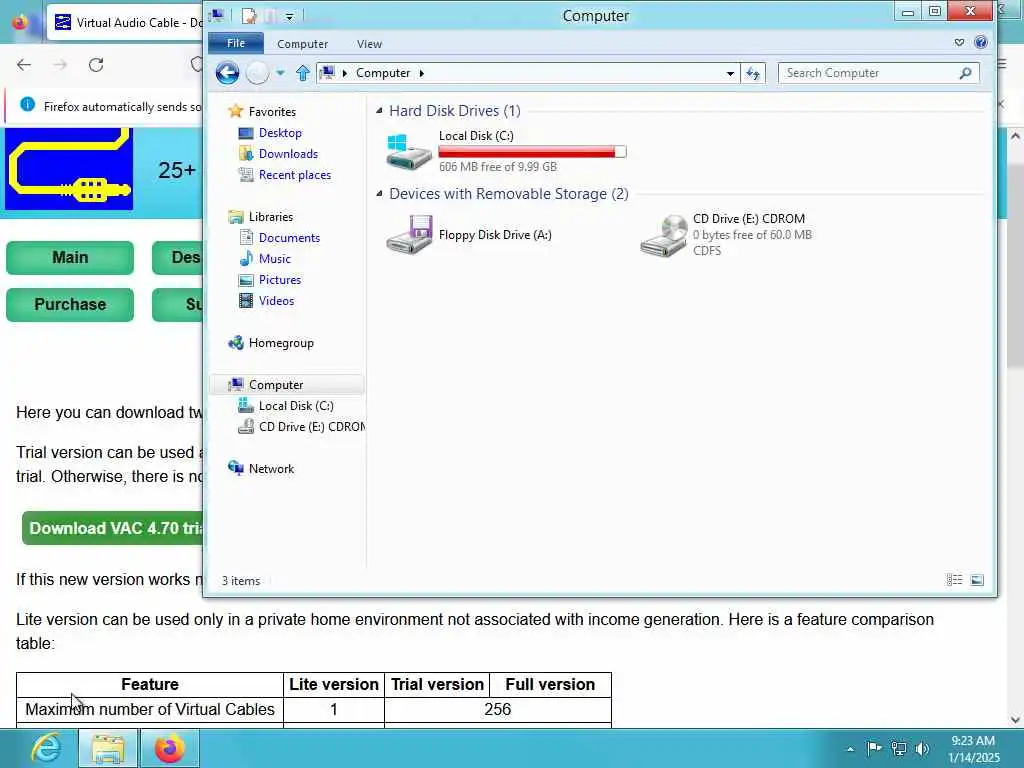Click the Back arrow in Computer window
1024x768 pixels.
pos(227,72)
